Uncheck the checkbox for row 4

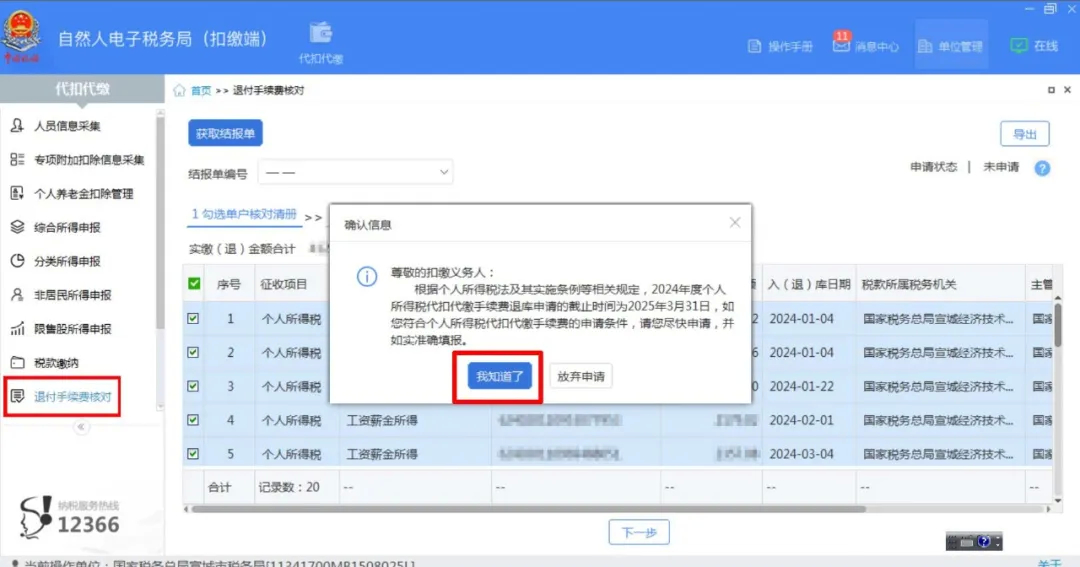point(194,420)
